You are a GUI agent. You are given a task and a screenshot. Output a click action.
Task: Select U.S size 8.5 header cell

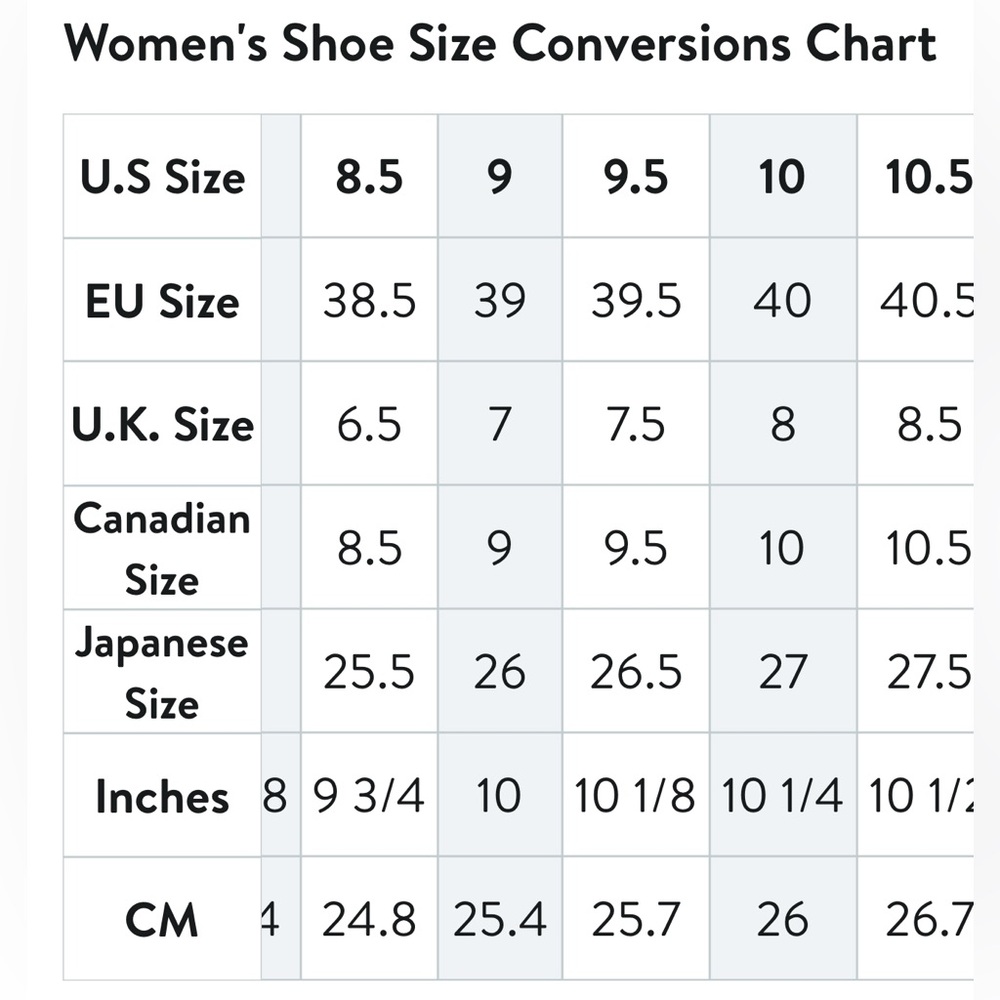[x=369, y=176]
